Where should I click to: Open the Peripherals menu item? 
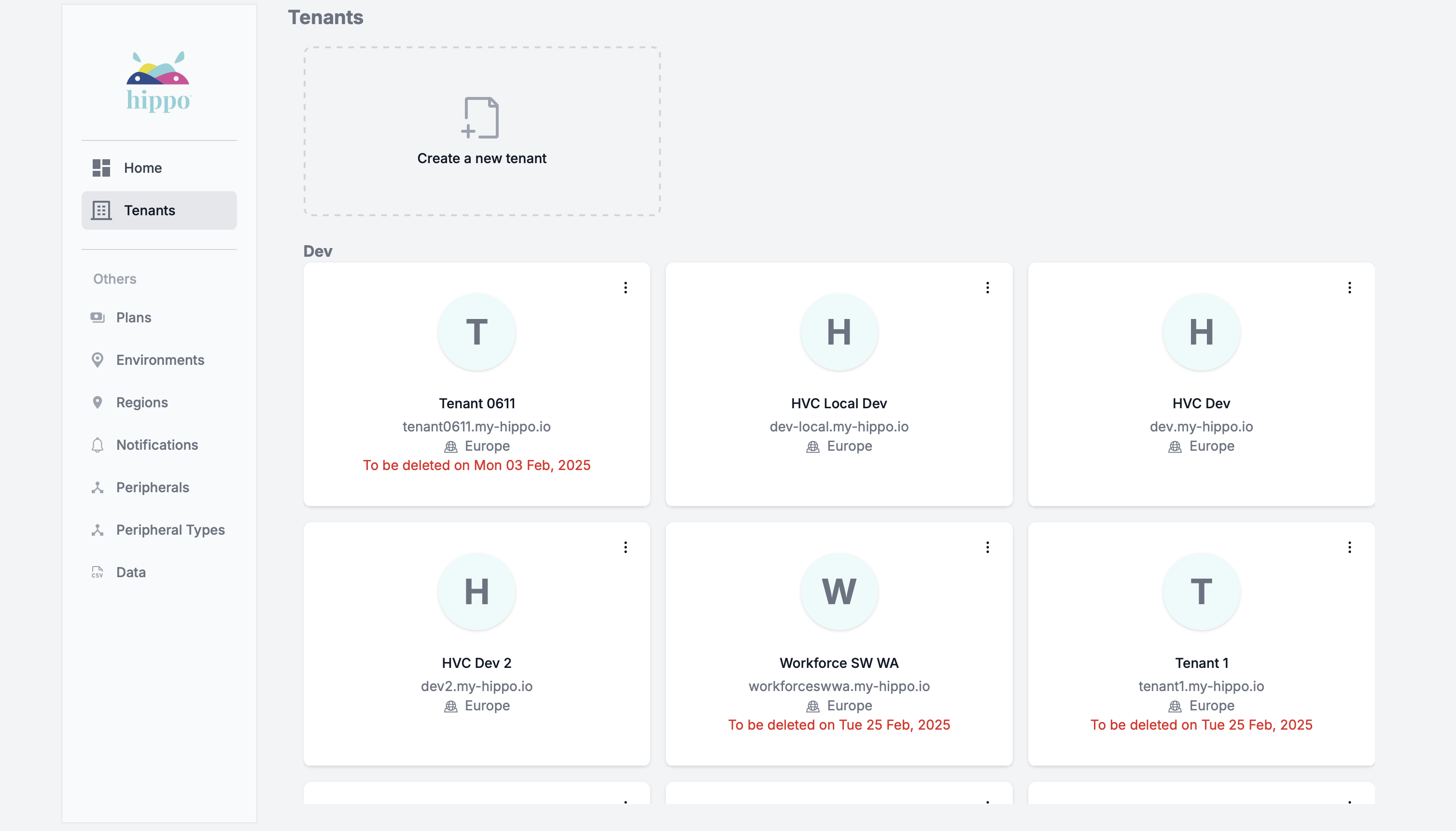coord(153,487)
